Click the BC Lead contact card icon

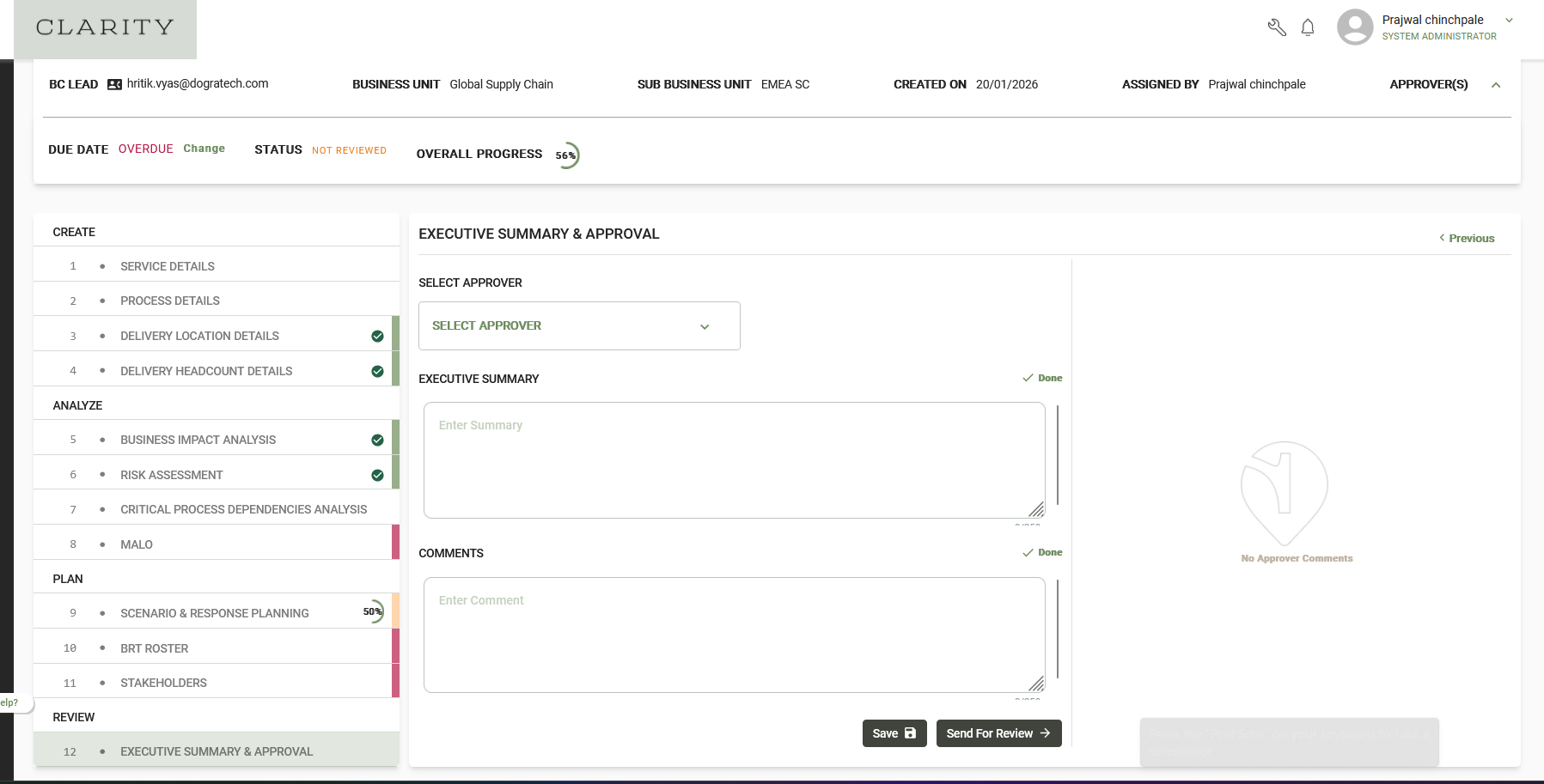point(114,84)
